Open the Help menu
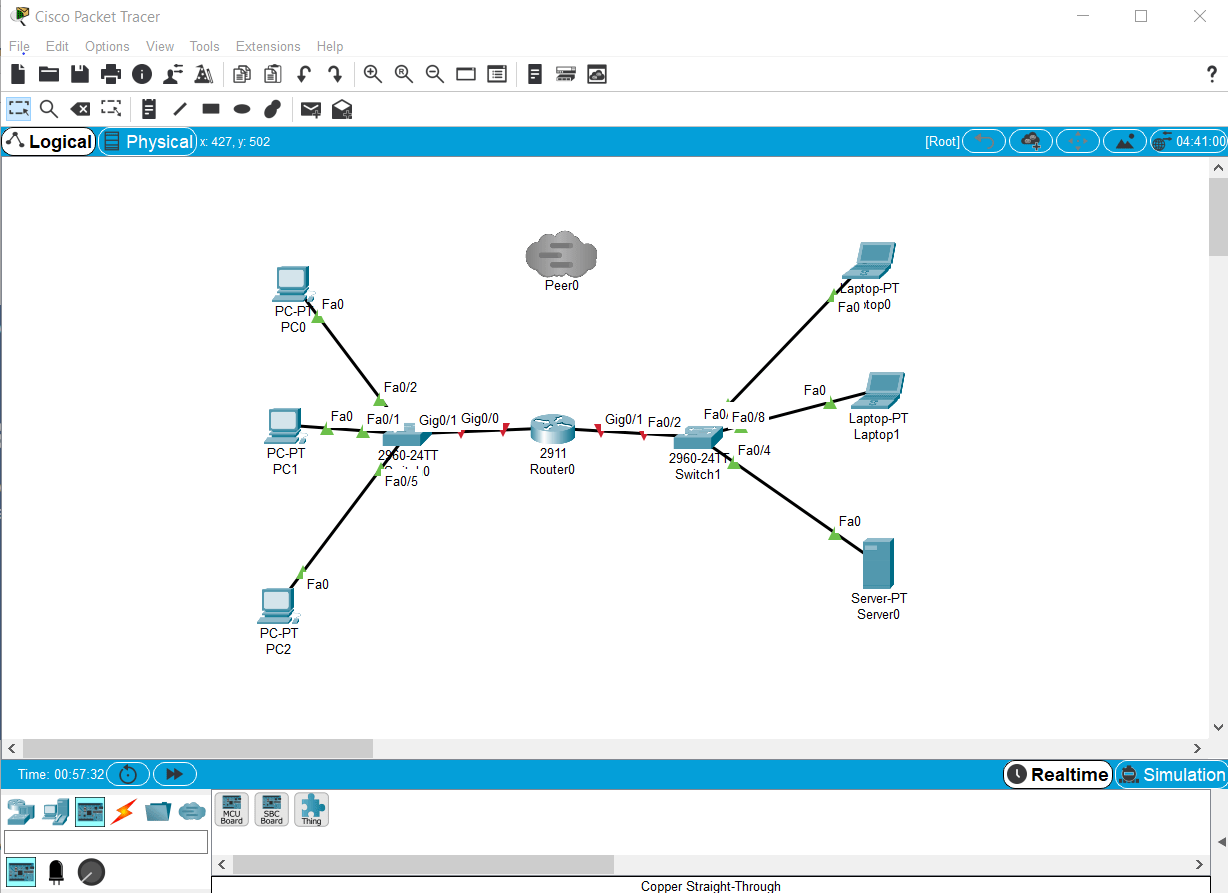The height and width of the screenshot is (893, 1228). point(330,46)
